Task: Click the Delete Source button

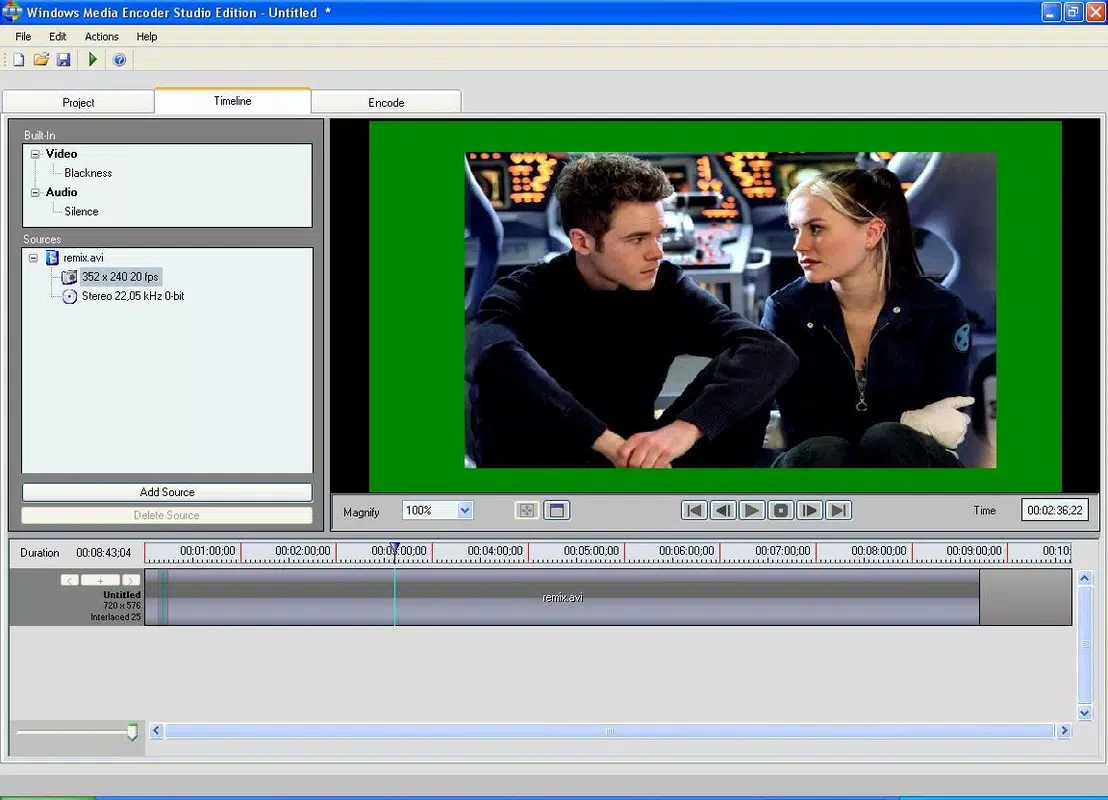Action: pyautogui.click(x=167, y=515)
